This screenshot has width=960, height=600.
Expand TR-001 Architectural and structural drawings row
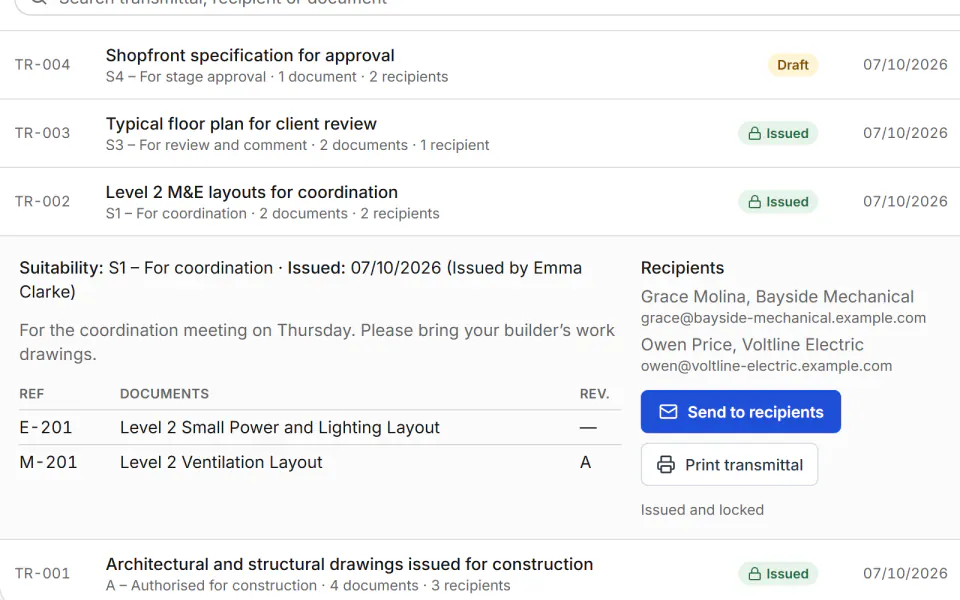point(480,571)
